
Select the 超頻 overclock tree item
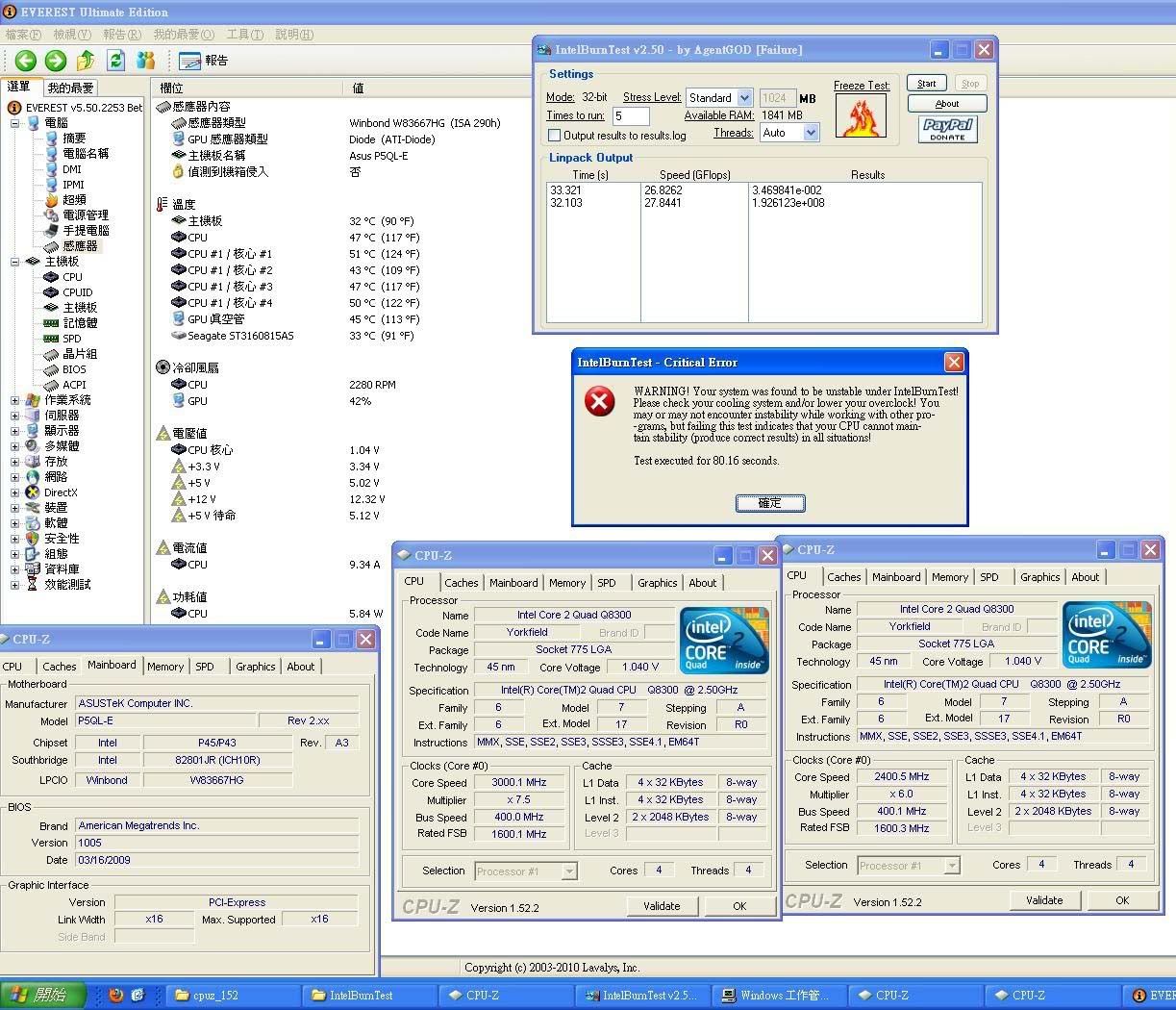[x=74, y=200]
